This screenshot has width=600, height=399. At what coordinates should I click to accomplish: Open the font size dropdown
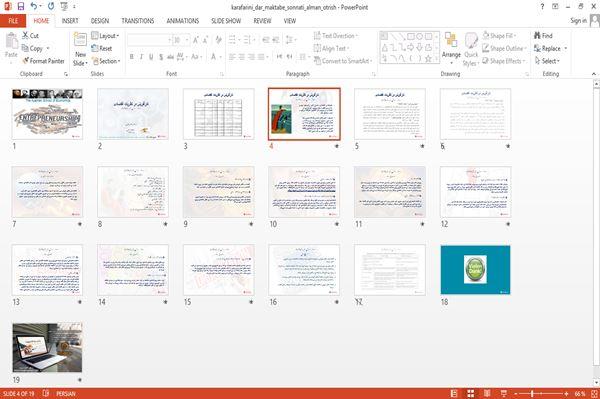tap(187, 40)
